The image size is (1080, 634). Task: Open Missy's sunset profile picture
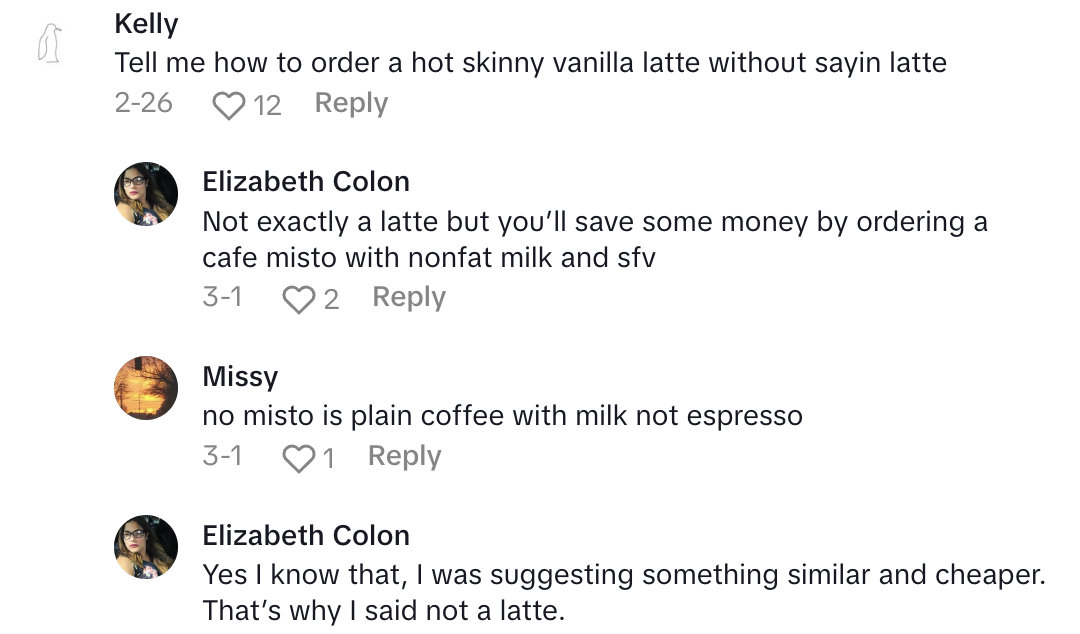(x=146, y=389)
